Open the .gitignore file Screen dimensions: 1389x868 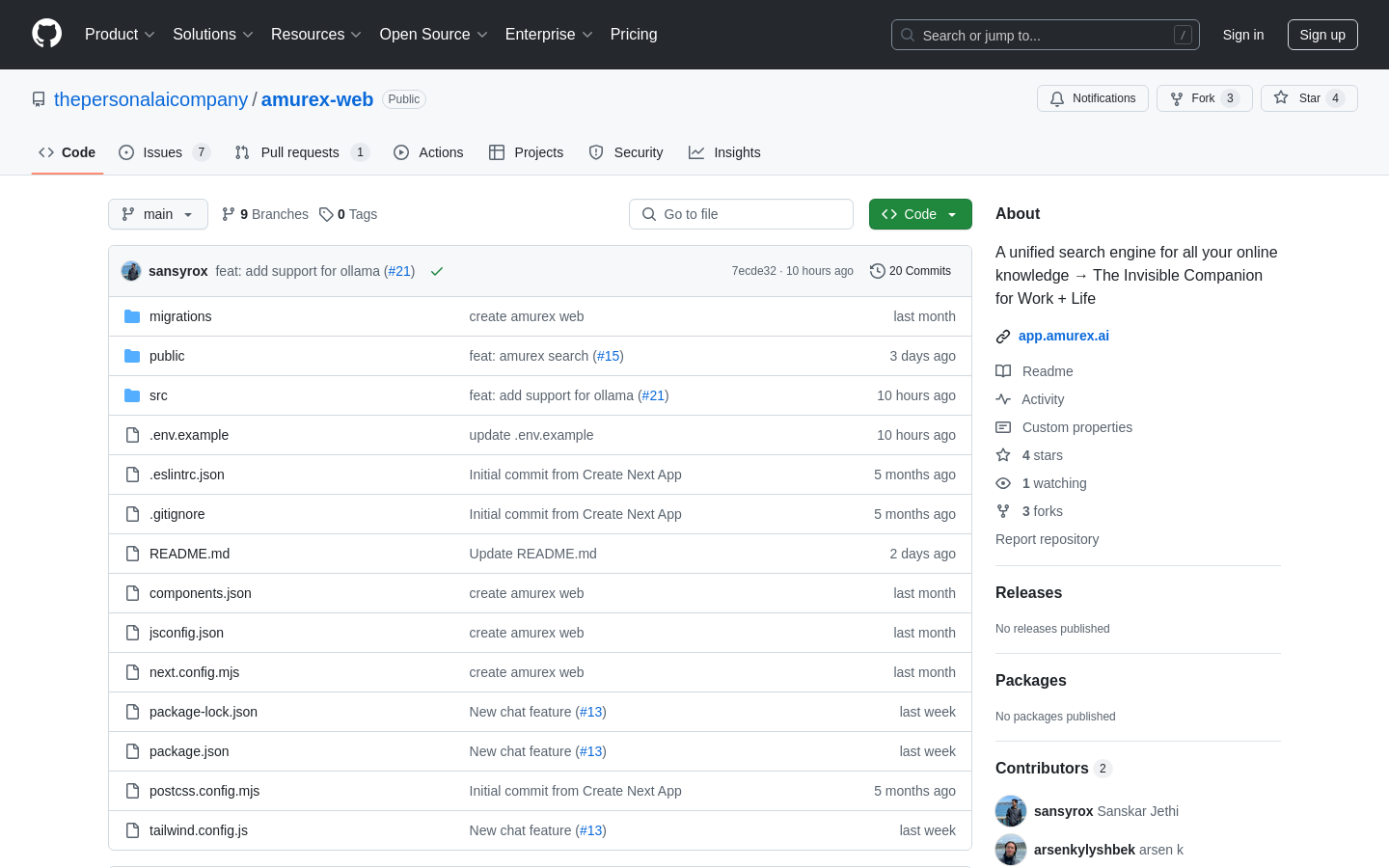coord(177,514)
